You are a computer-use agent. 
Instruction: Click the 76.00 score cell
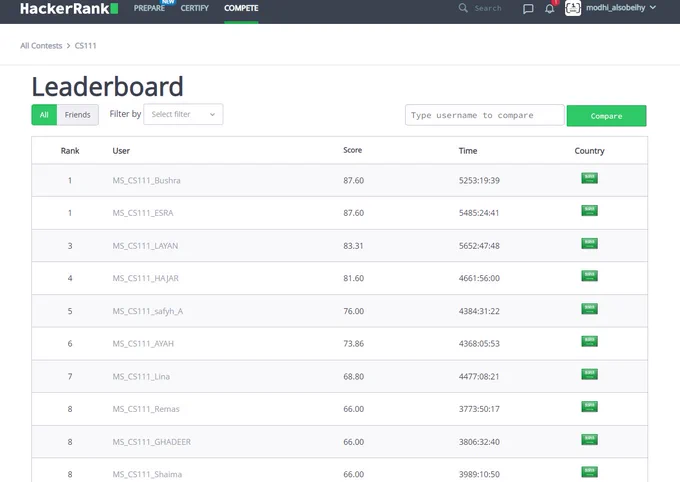(353, 311)
